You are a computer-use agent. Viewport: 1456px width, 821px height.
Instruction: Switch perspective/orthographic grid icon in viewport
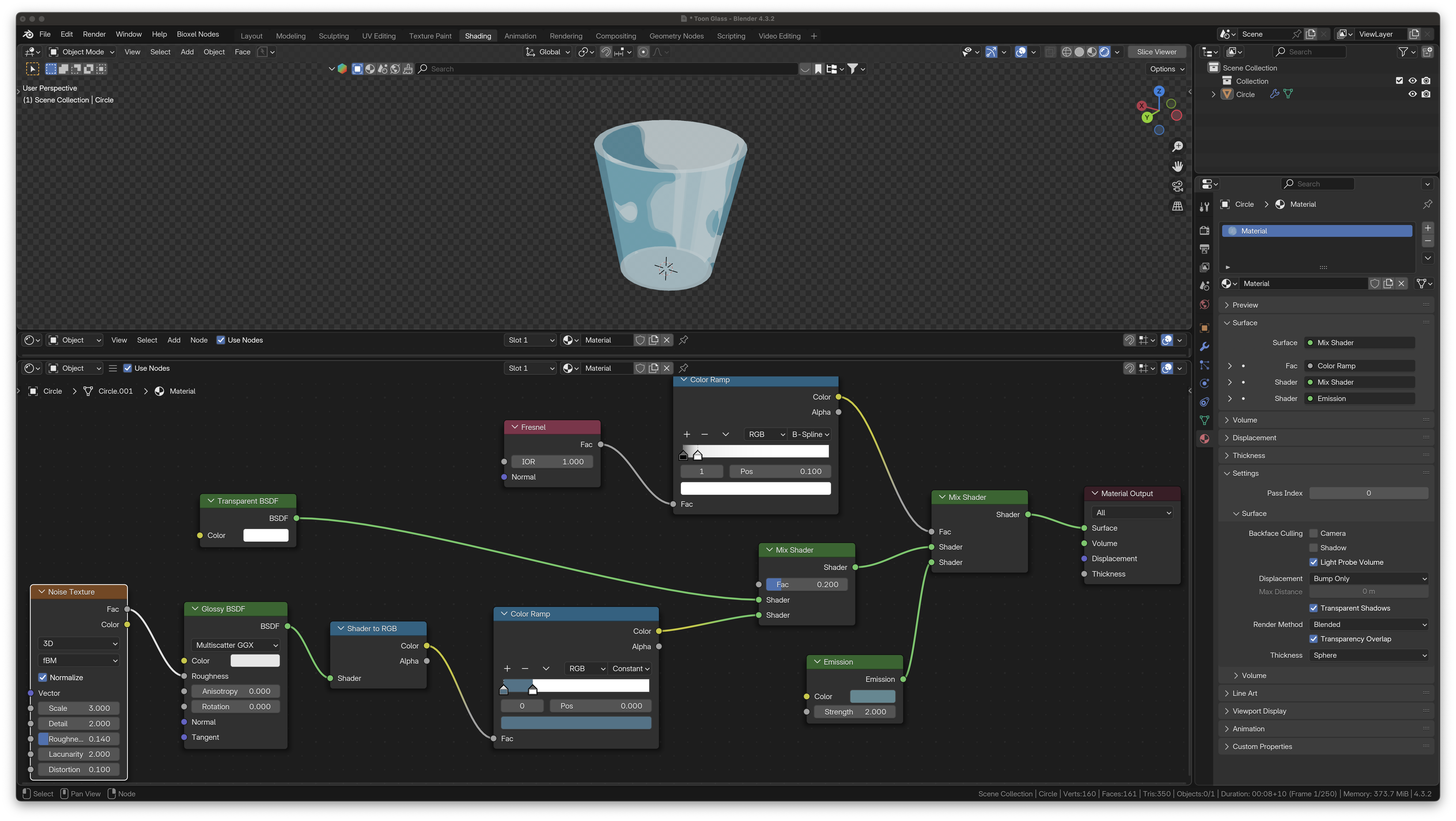pyautogui.click(x=1177, y=206)
